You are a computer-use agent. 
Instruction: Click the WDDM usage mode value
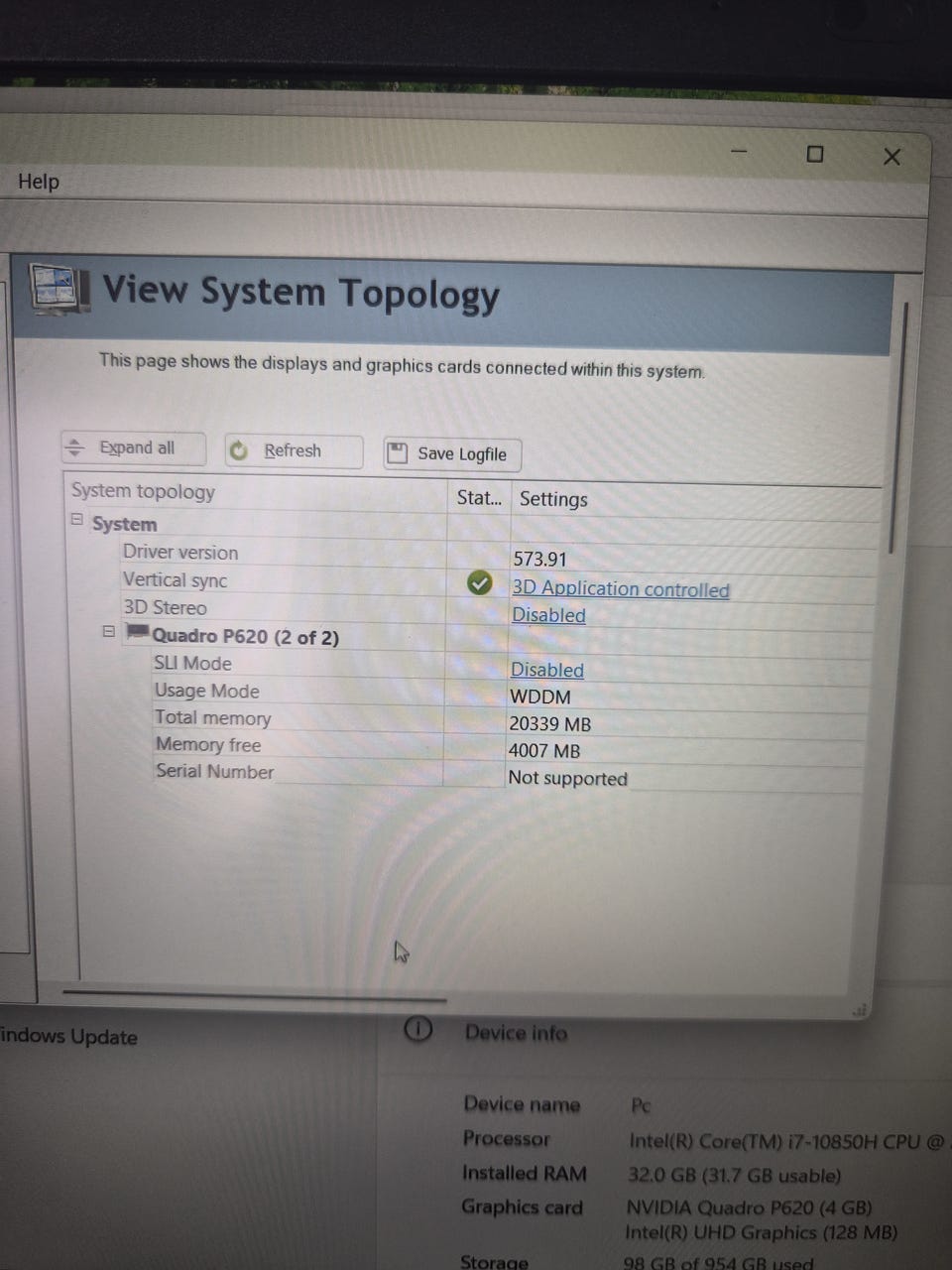point(540,697)
